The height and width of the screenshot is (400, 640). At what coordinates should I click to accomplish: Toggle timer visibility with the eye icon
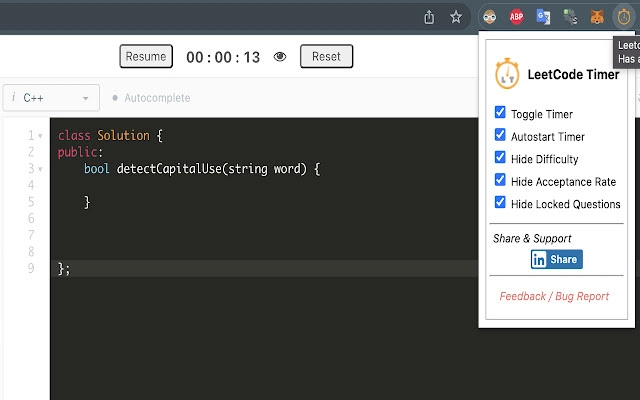[280, 57]
